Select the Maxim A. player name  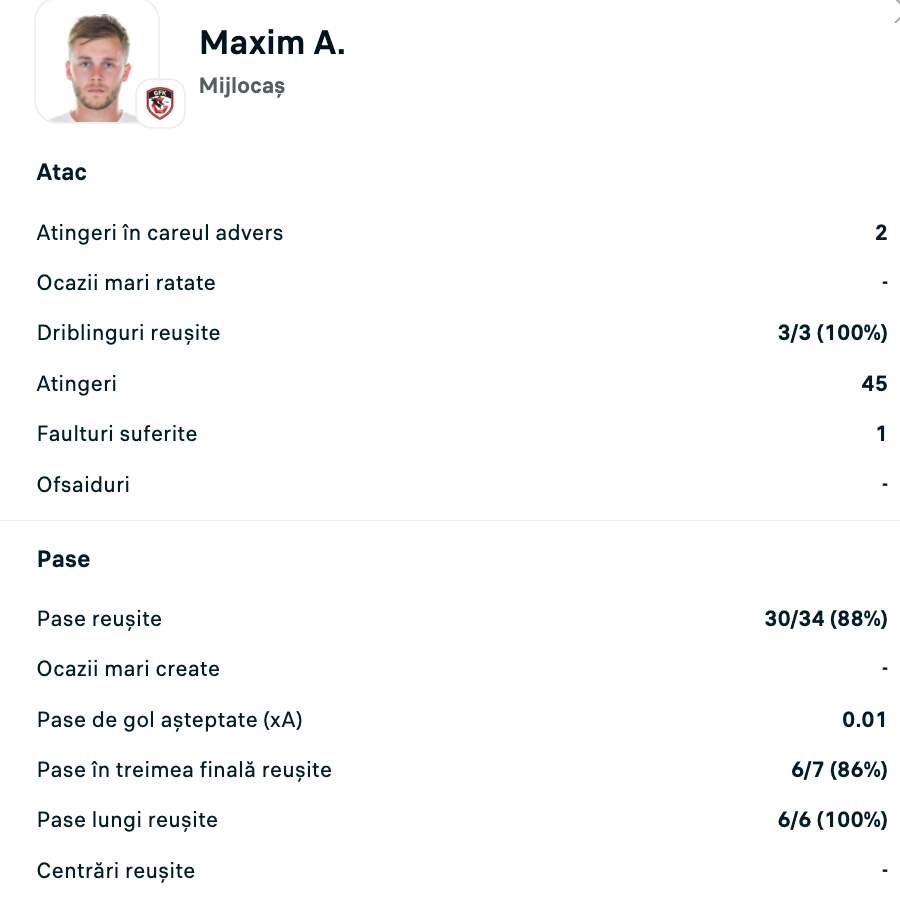coord(271,43)
